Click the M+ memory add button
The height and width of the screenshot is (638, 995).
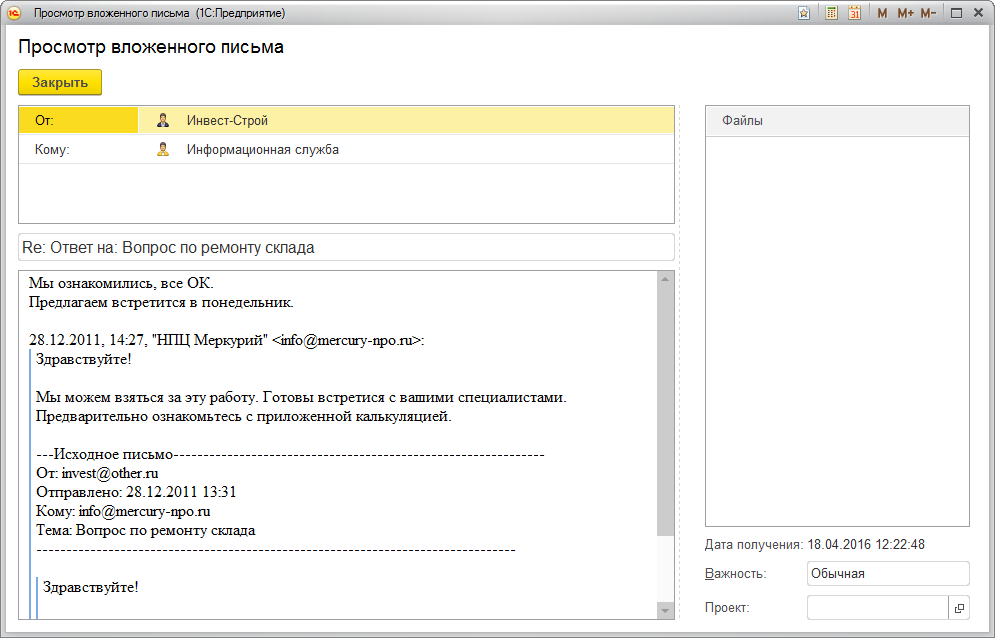click(905, 13)
